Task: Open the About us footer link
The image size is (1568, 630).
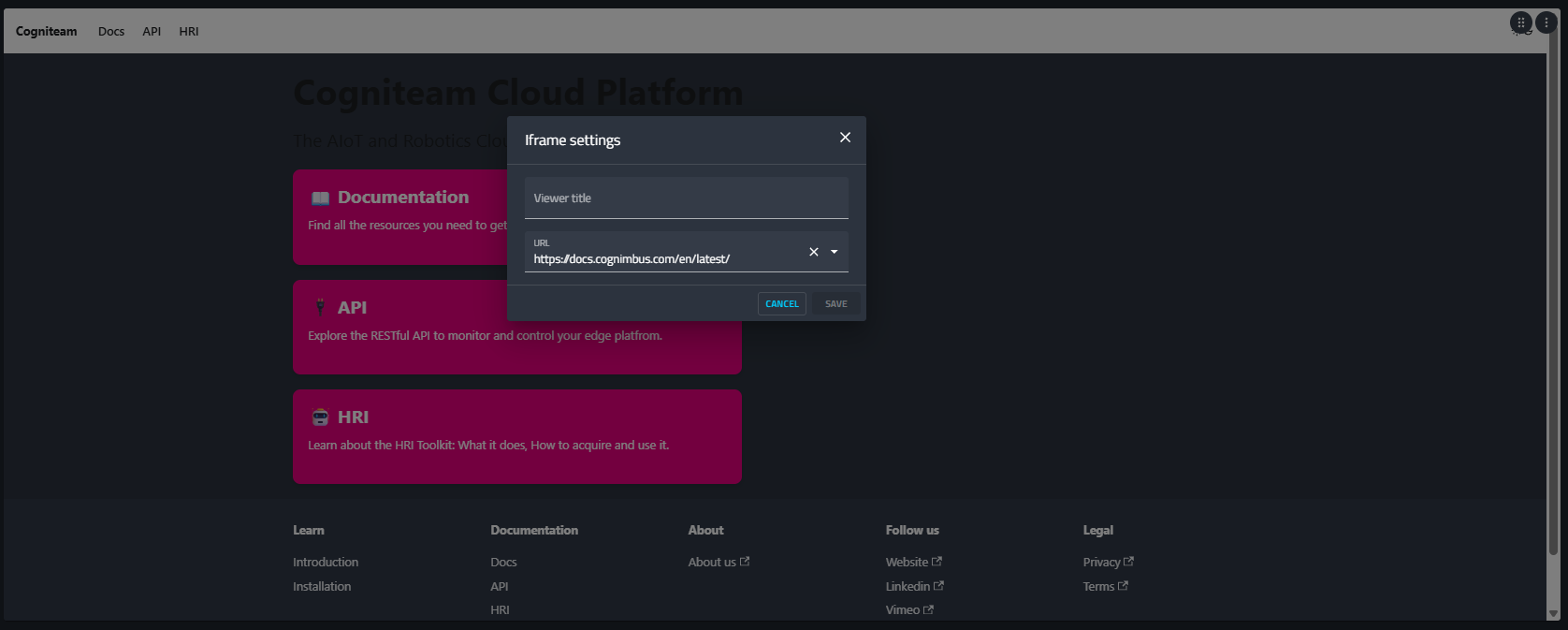Action: pyautogui.click(x=719, y=563)
